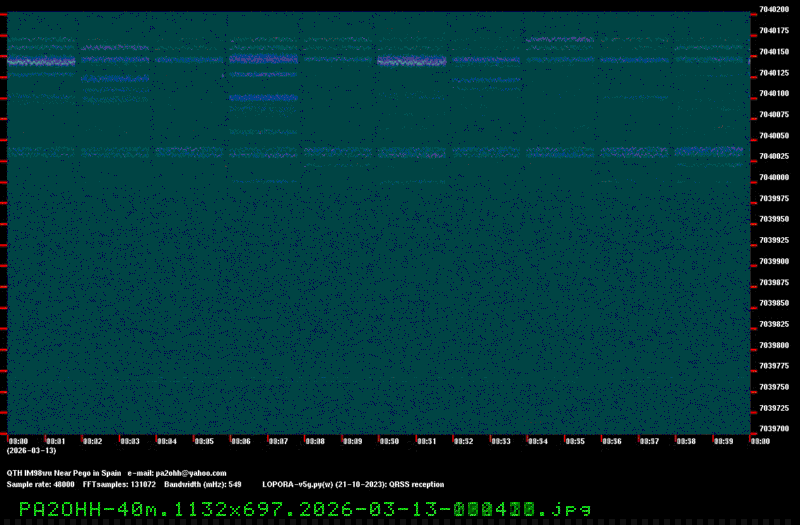
Task: Select the 7040150 frequency scale label
Action: point(776,52)
